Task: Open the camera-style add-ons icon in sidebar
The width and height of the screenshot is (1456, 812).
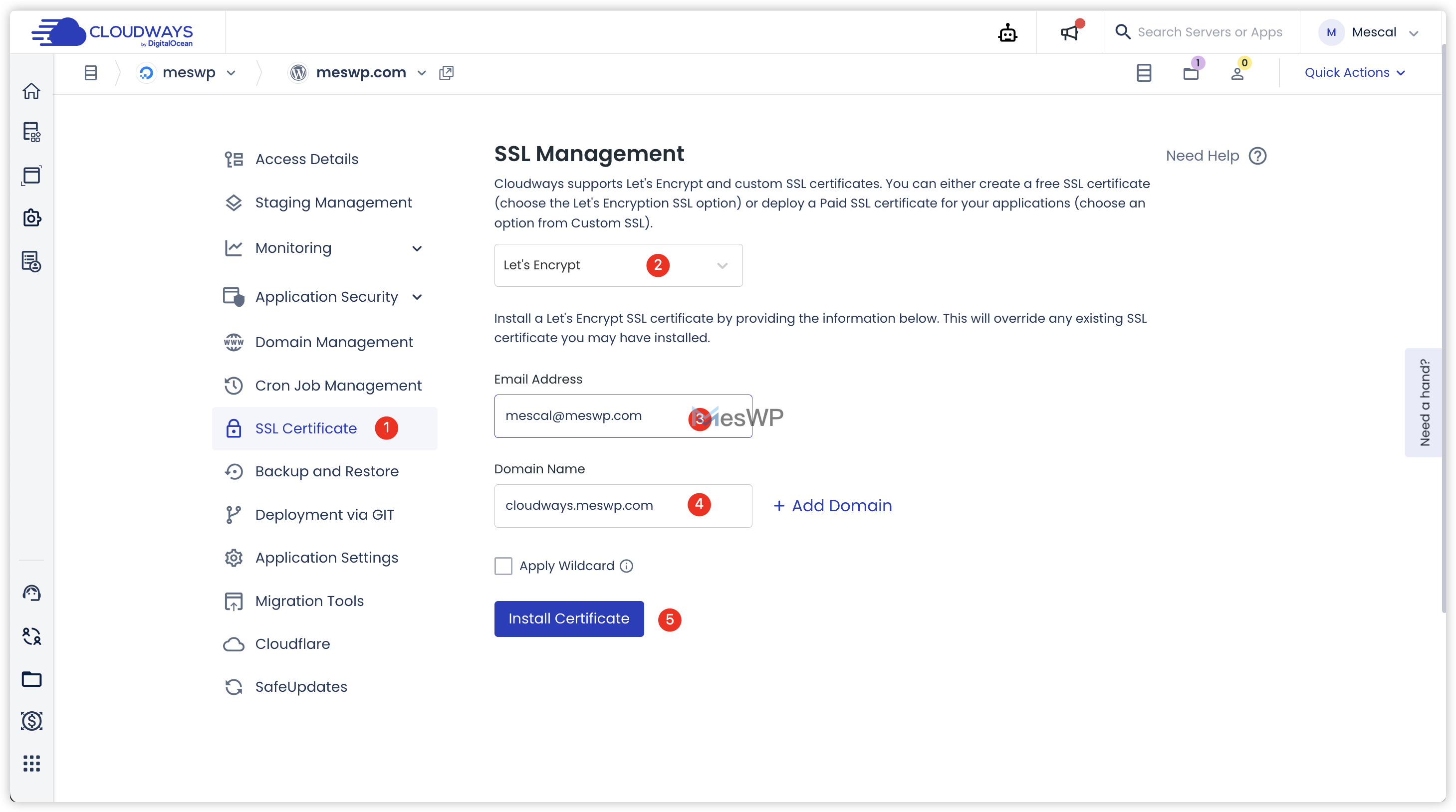Action: tap(31, 218)
